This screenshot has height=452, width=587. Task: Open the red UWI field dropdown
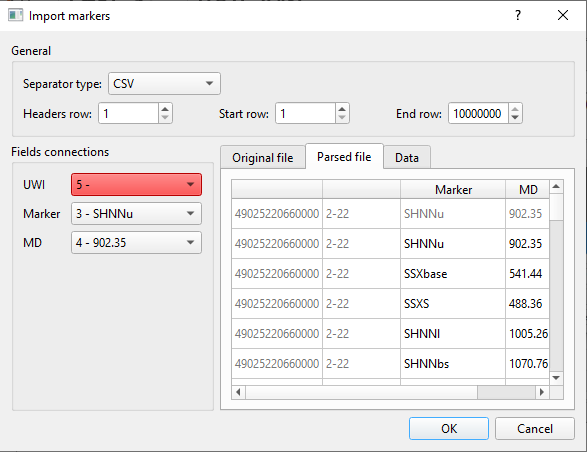pyautogui.click(x=136, y=184)
